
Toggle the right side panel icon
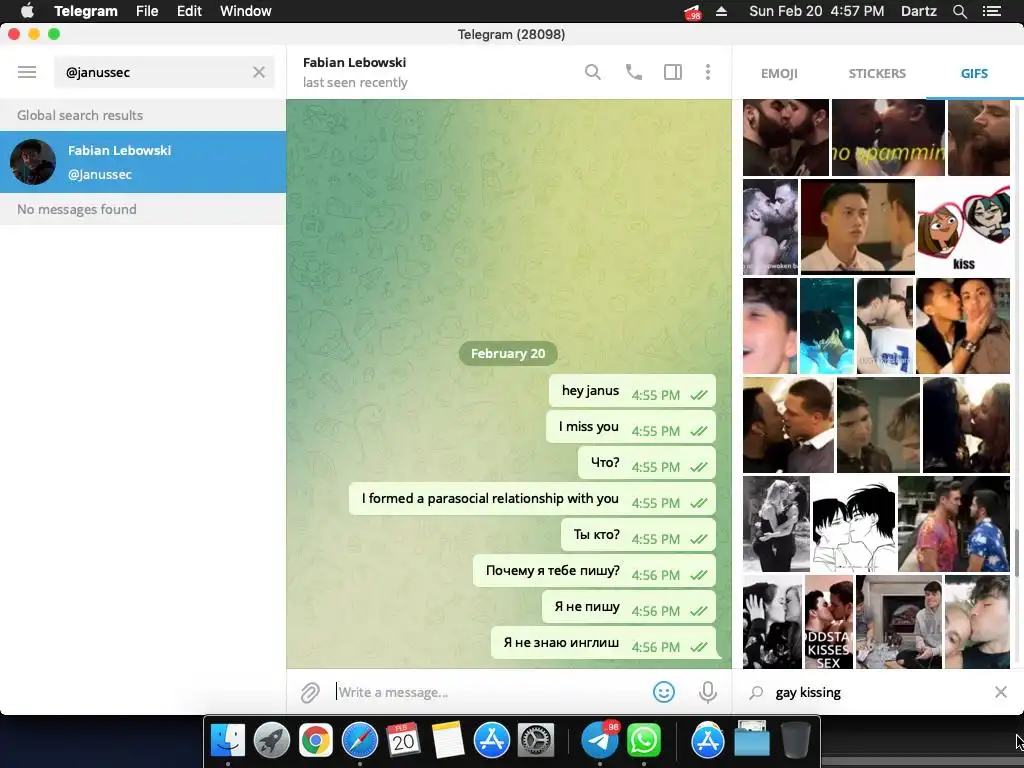tap(673, 72)
